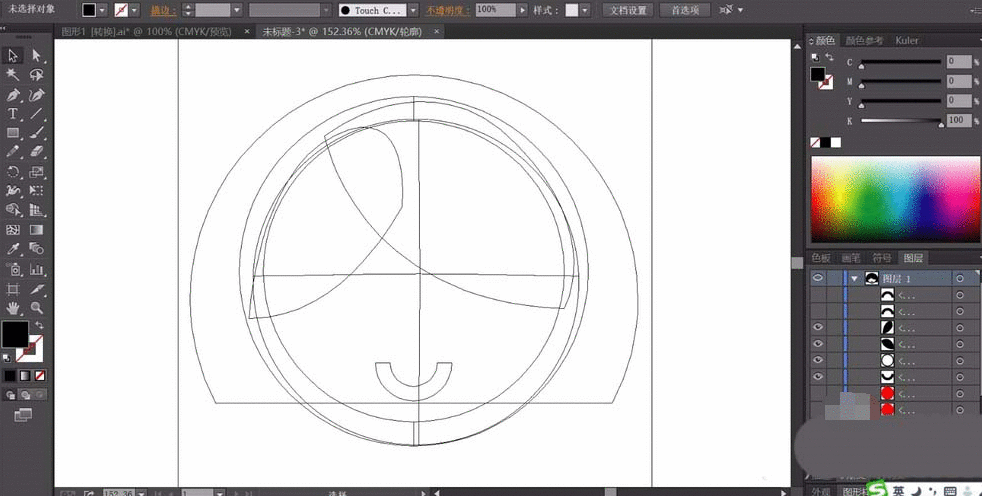The image size is (982, 496).
Task: Hide the leaf-shaped sublayer using its eye icon
Action: point(818,327)
